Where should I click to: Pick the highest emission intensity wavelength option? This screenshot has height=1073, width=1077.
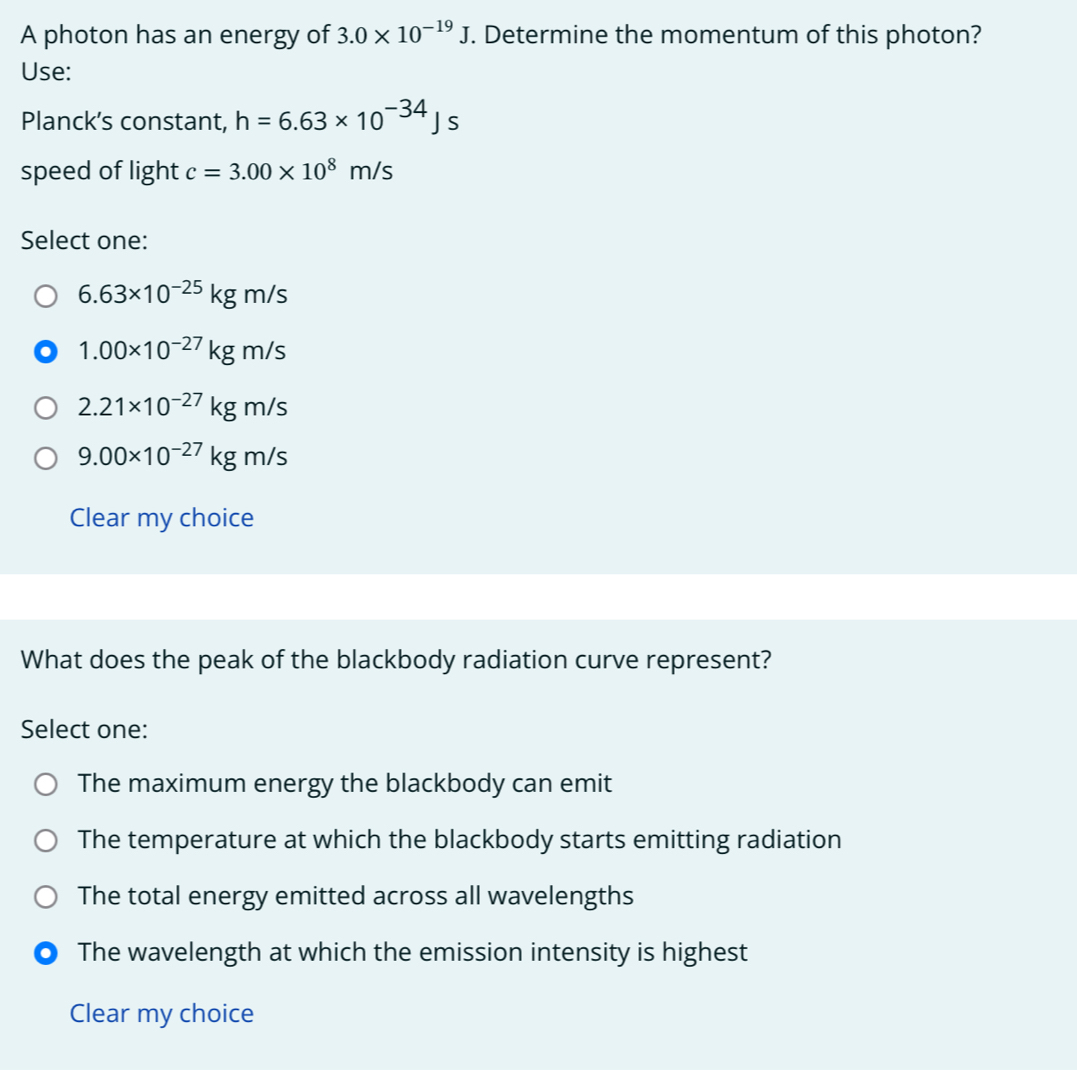(x=45, y=952)
